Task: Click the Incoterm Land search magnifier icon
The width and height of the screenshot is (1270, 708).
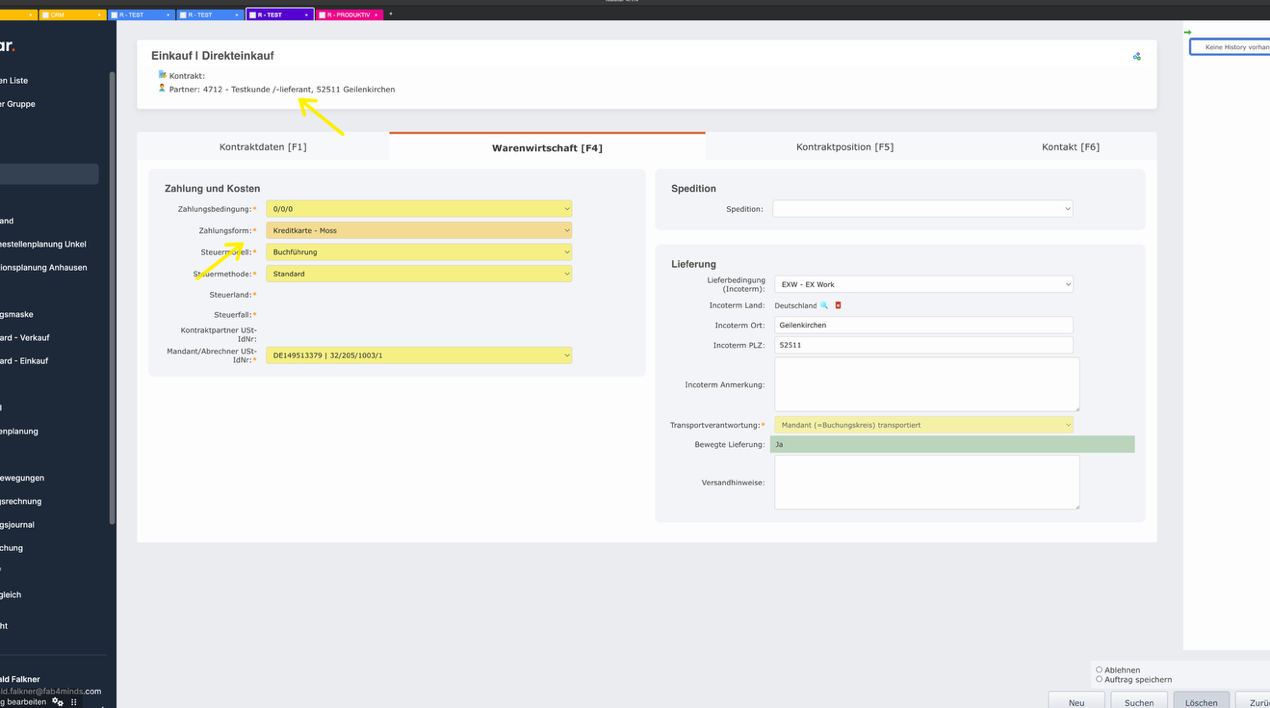Action: click(x=824, y=305)
